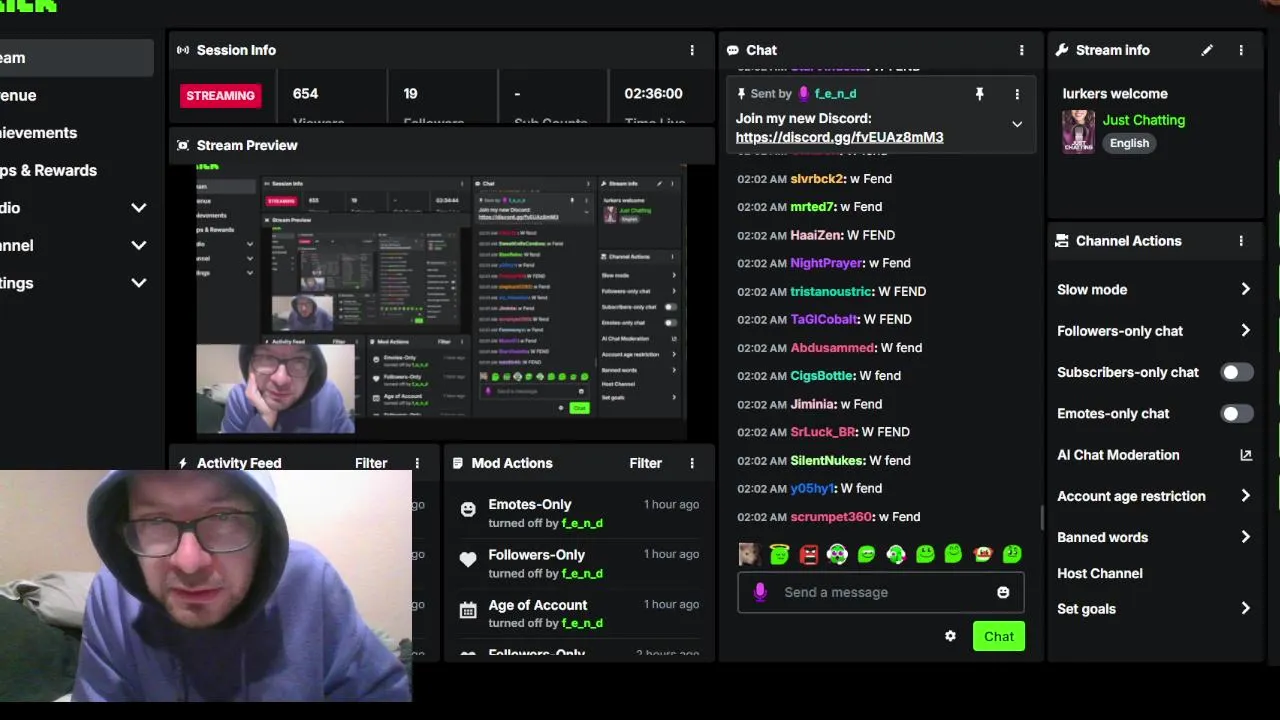
Task: Expand the Settings sidebar section
Action: (x=139, y=283)
